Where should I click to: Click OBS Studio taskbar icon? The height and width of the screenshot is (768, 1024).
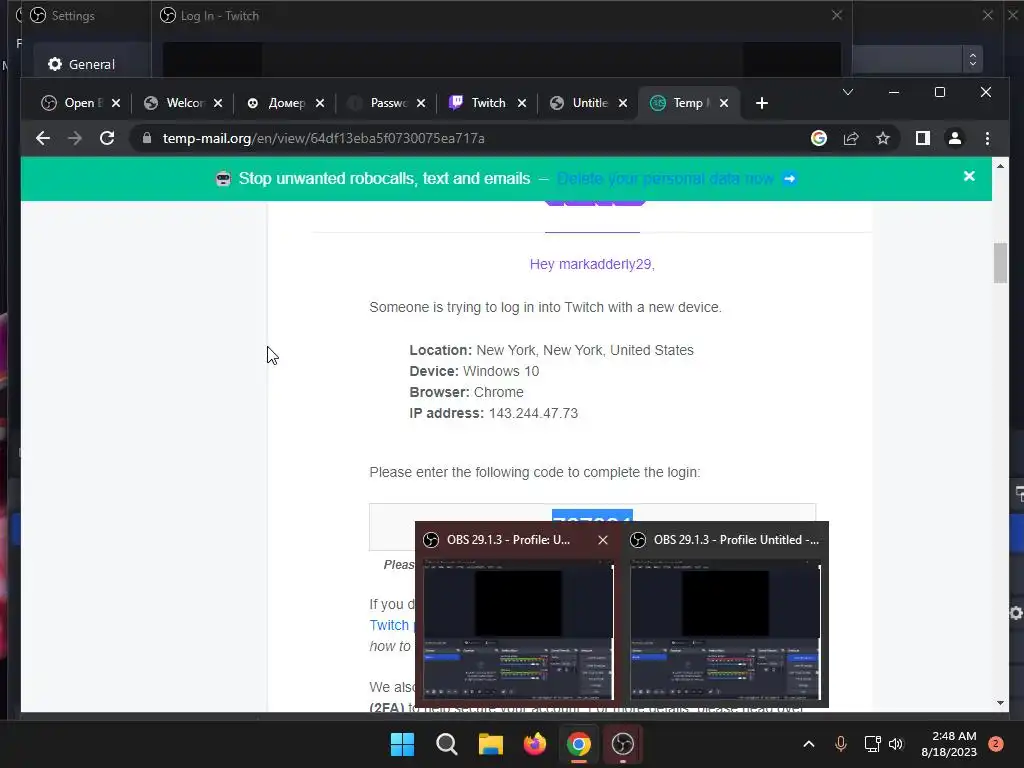coord(623,744)
